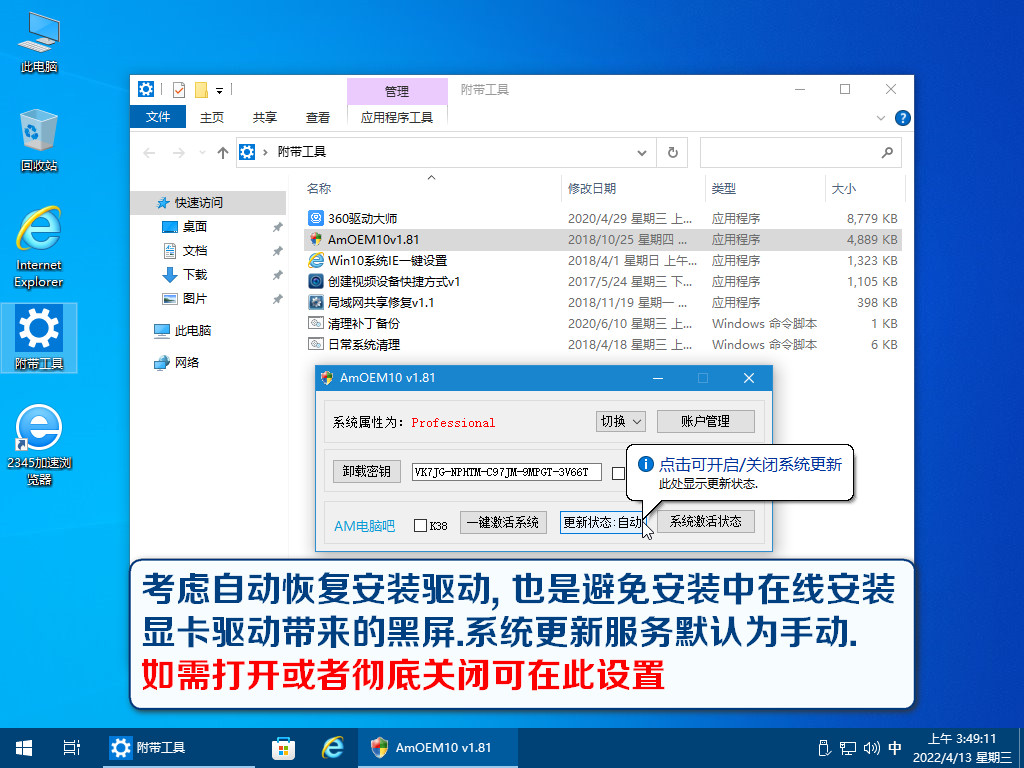Click the Explorer search box
The width and height of the screenshot is (1024, 768).
point(801,153)
